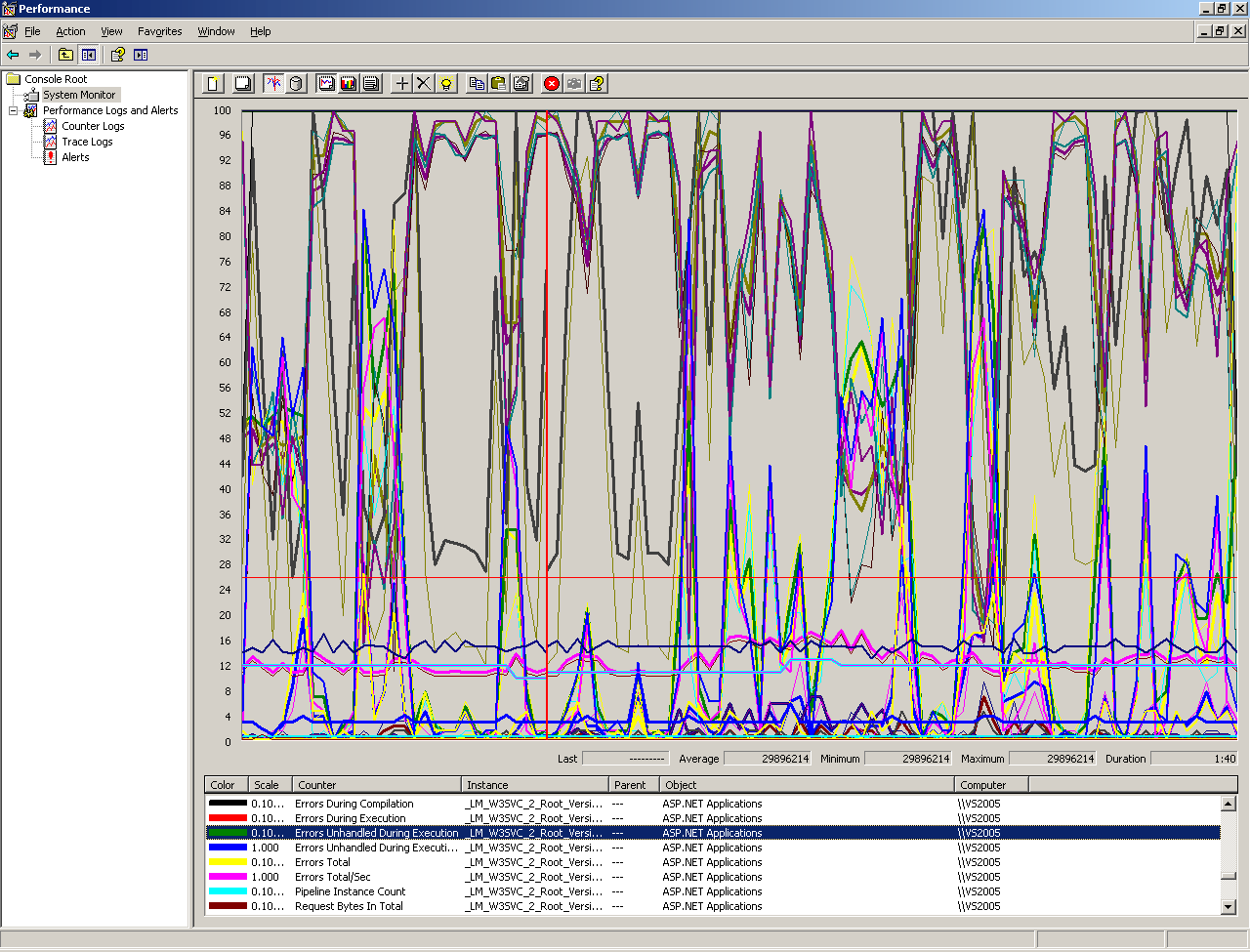Switch to the View Histogram mode
Image resolution: width=1250 pixels, height=952 pixels.
tap(349, 84)
